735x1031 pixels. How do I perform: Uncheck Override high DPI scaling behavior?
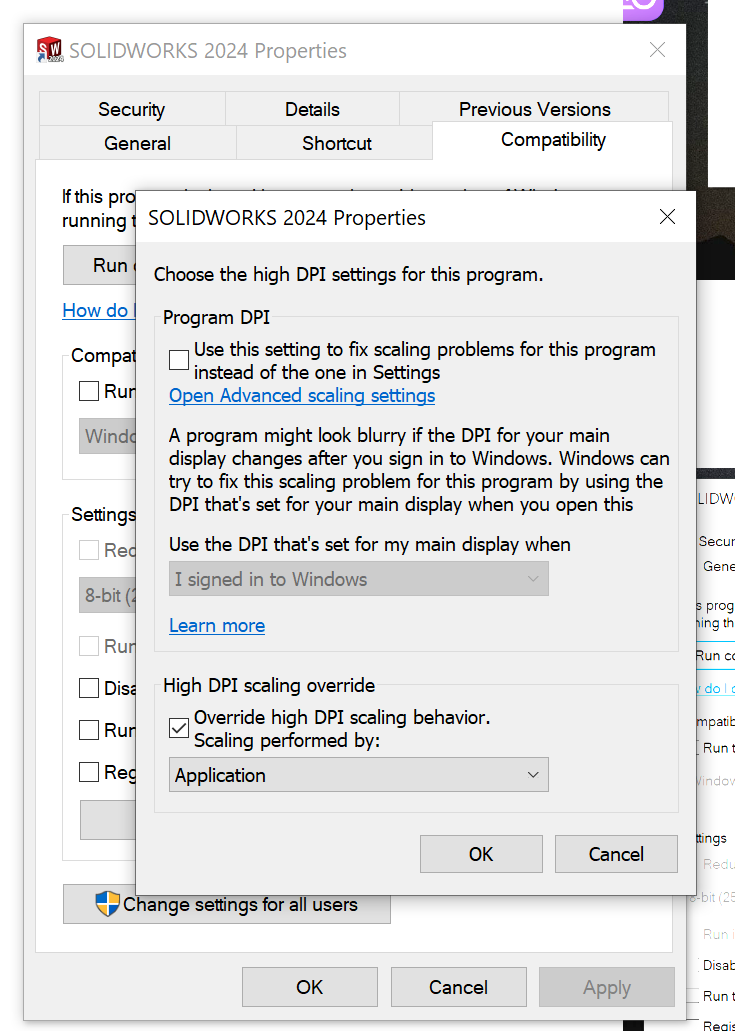(x=179, y=729)
